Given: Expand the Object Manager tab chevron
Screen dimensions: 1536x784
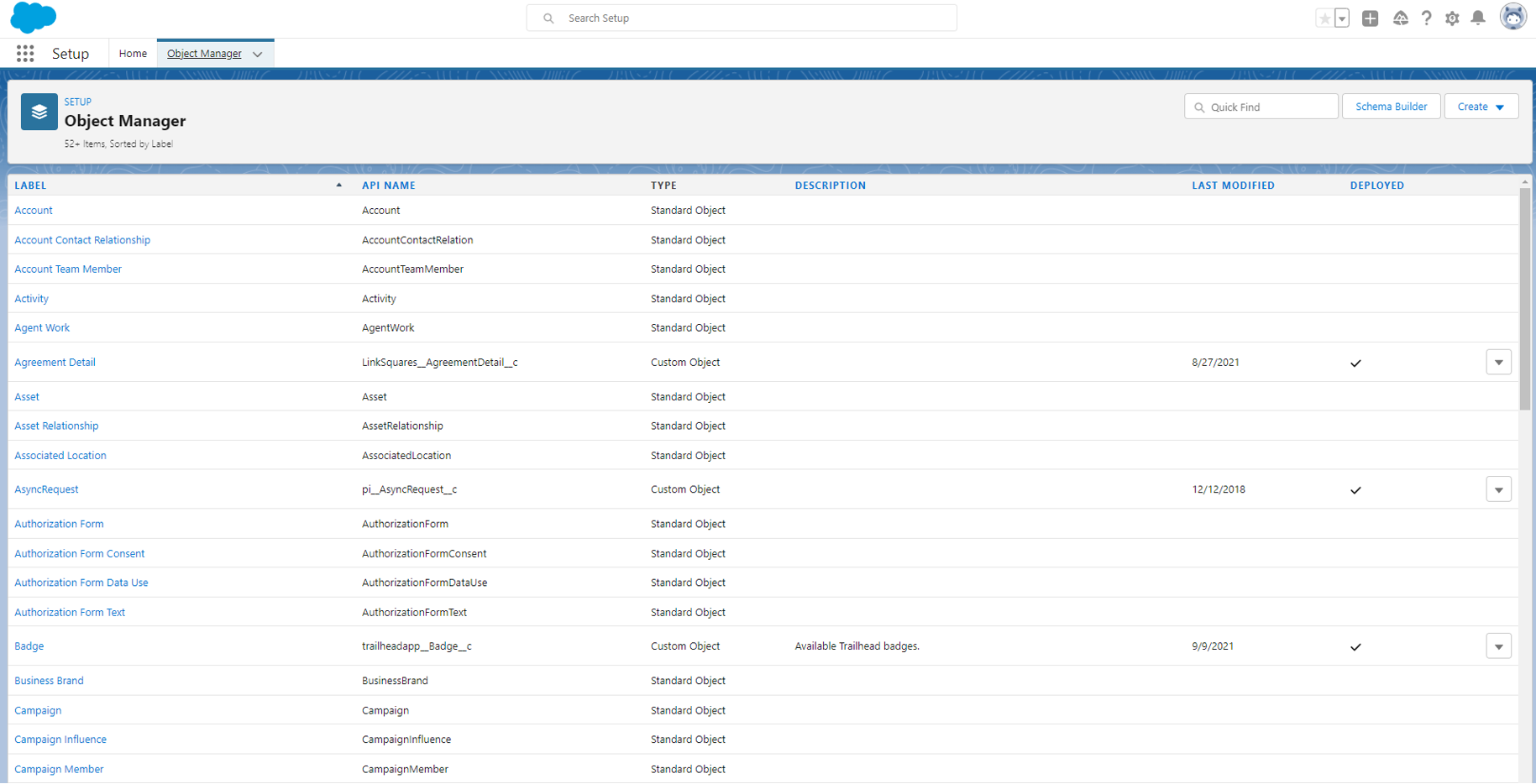Looking at the screenshot, I should coord(258,55).
